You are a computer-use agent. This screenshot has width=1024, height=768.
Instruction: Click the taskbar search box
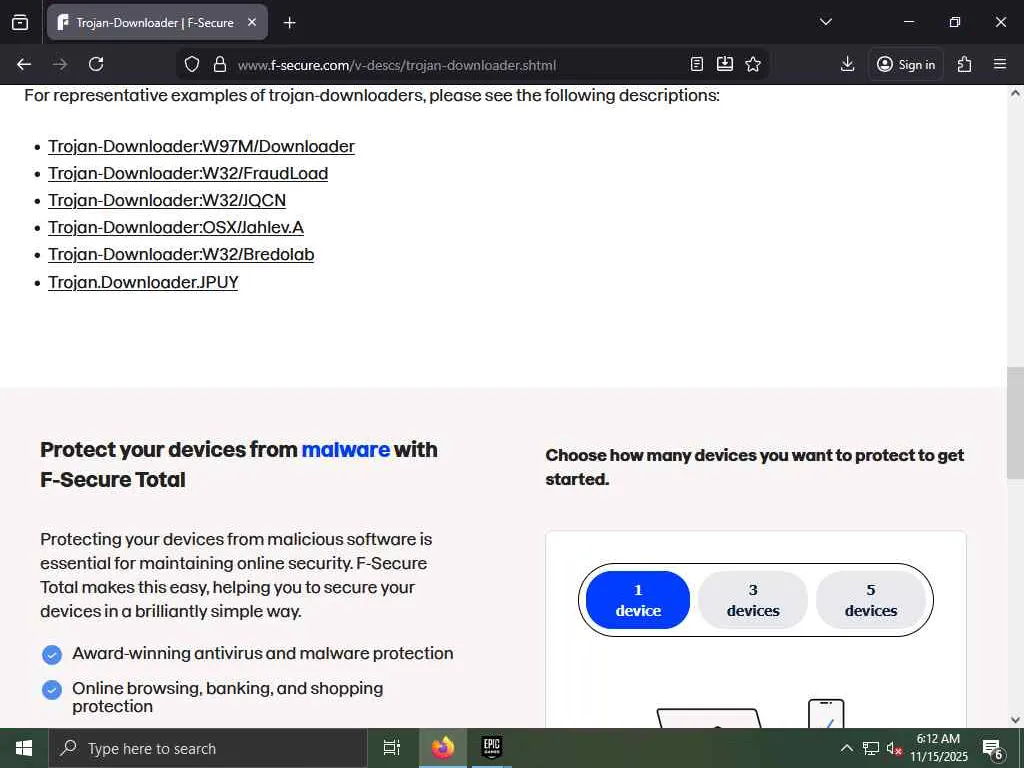[x=208, y=748]
